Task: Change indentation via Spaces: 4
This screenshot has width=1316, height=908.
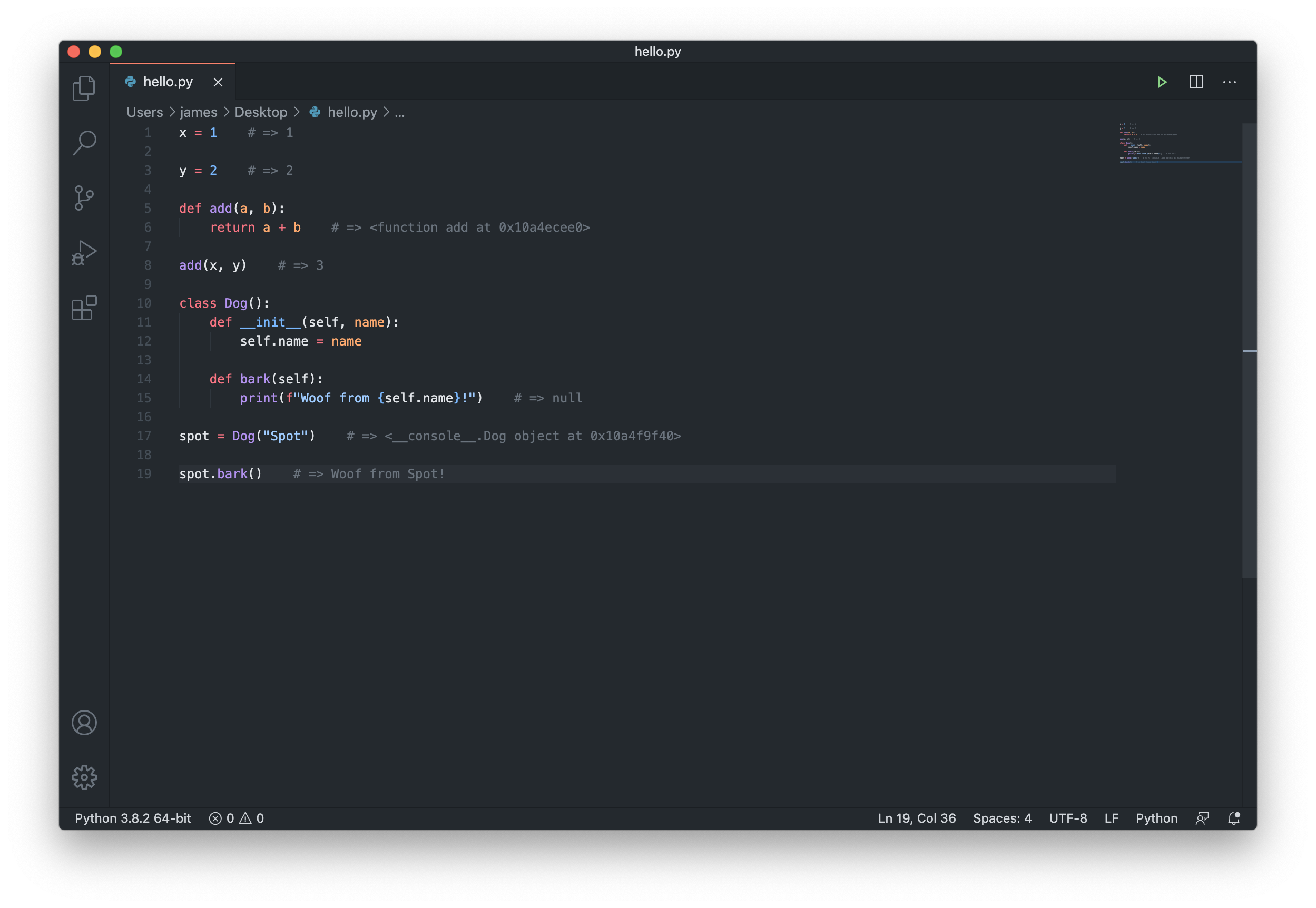Action: [1002, 818]
